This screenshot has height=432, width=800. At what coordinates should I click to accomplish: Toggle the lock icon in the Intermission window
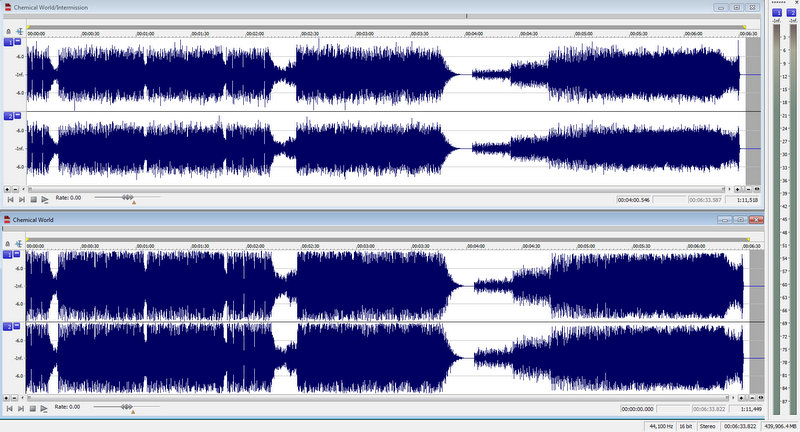(8, 32)
